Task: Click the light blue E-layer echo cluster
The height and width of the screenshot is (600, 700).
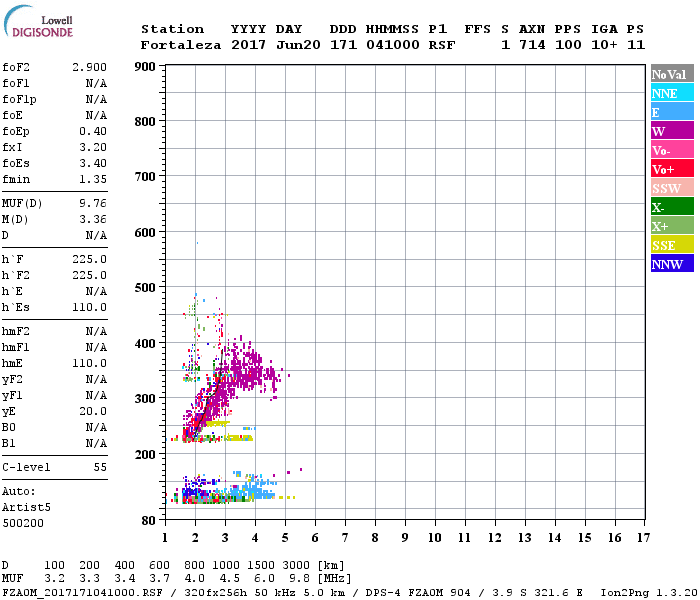Action: tap(252, 487)
